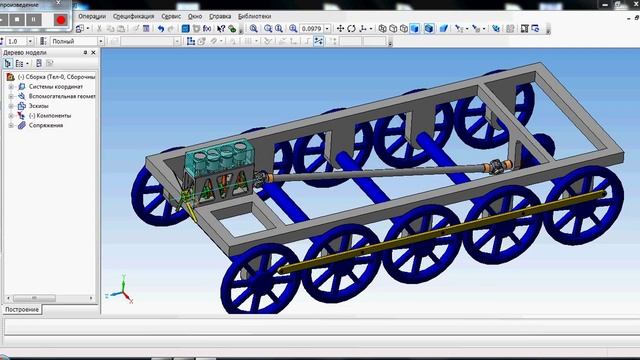Screen dimensions: 640x360
Task: Click the red Record button
Action: tap(61, 20)
